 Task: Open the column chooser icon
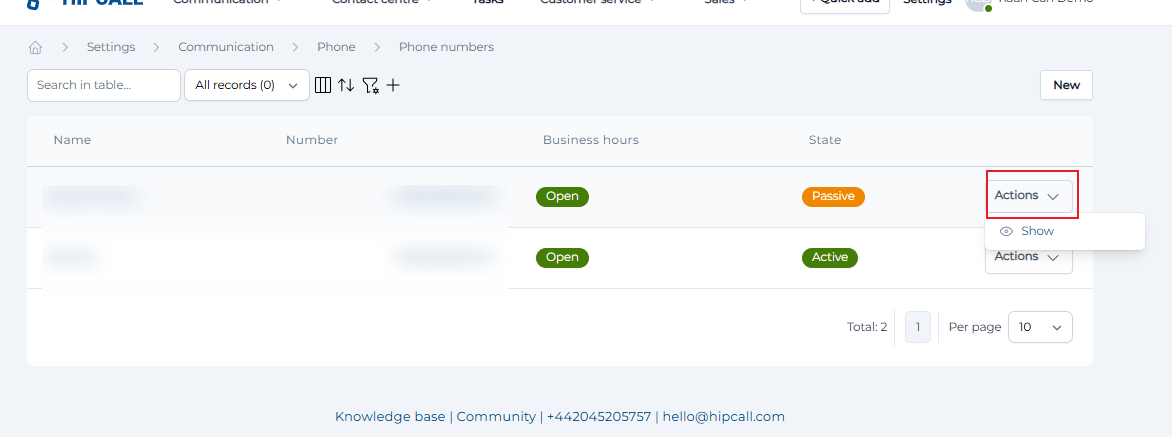coord(323,85)
